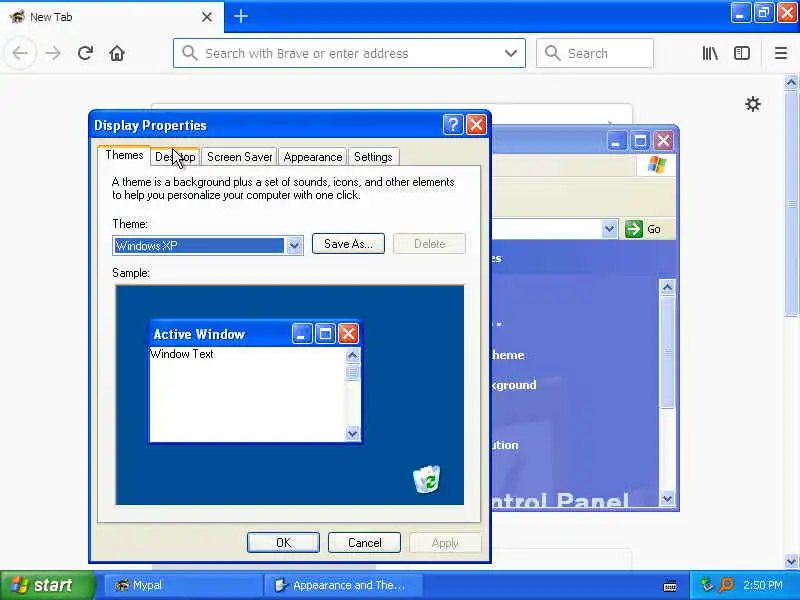Click the Save As... button
This screenshot has height=600, width=800.
[348, 244]
